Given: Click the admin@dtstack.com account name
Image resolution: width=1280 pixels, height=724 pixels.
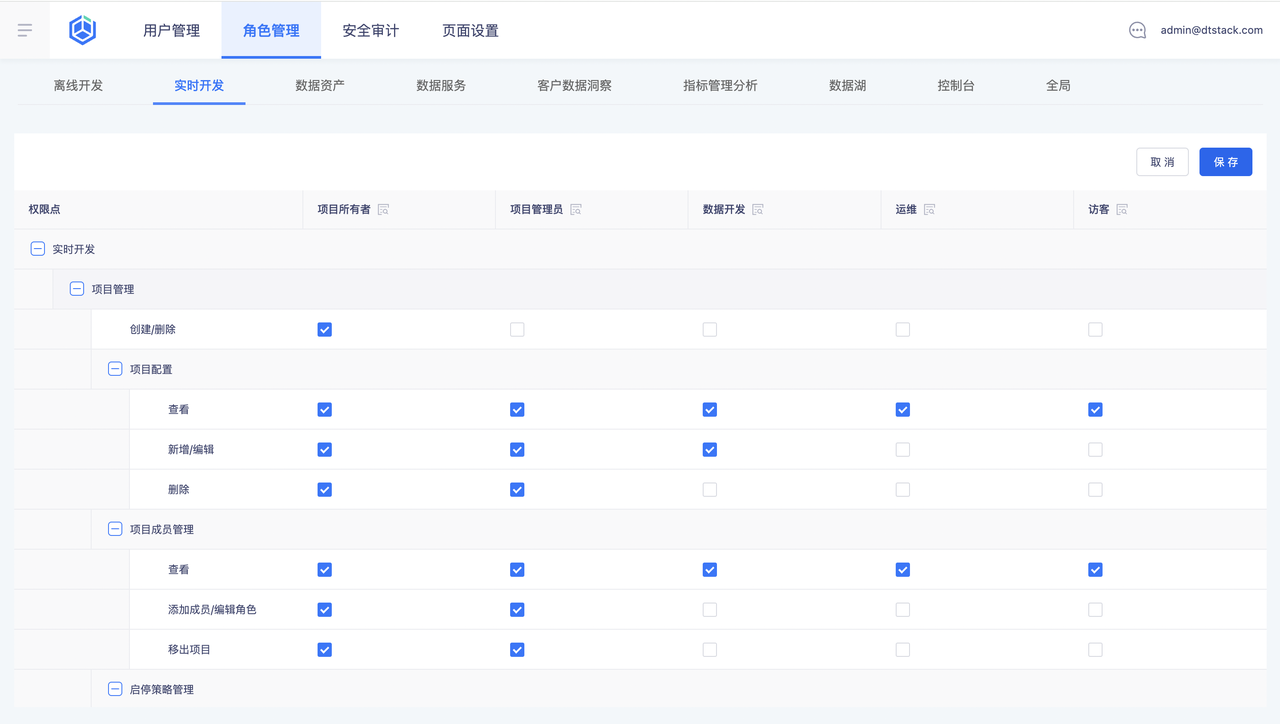Looking at the screenshot, I should (1211, 30).
